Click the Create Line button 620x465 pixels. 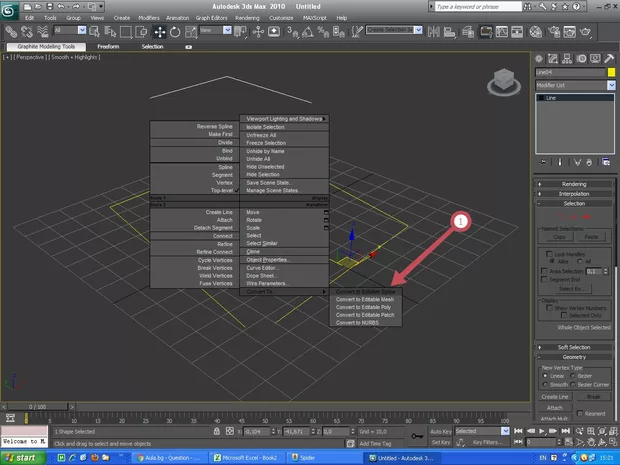pos(554,397)
